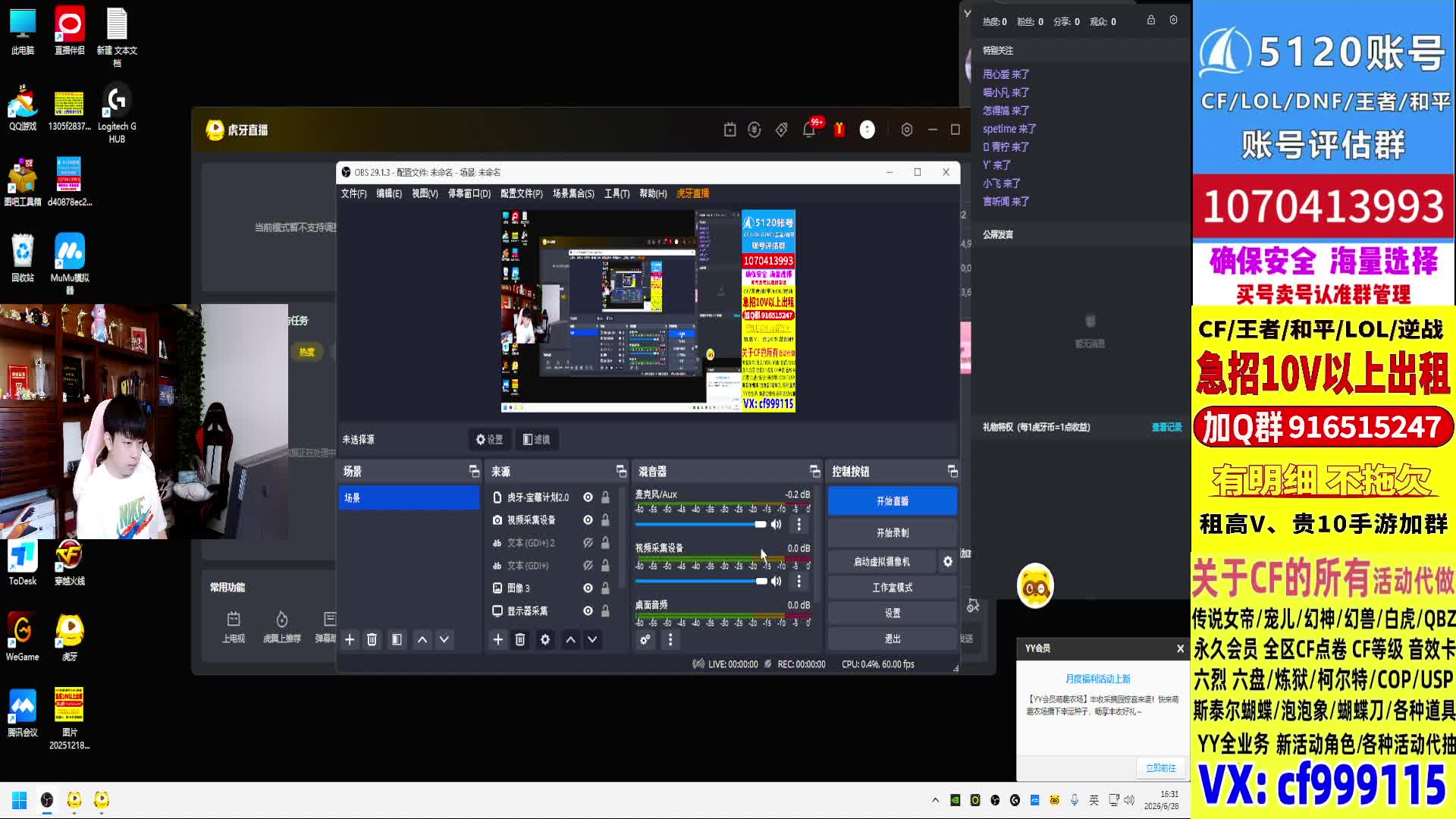Open 视频采集设备 mixer three-dot options menu
Screen dimensions: 1456x819
(x=799, y=582)
